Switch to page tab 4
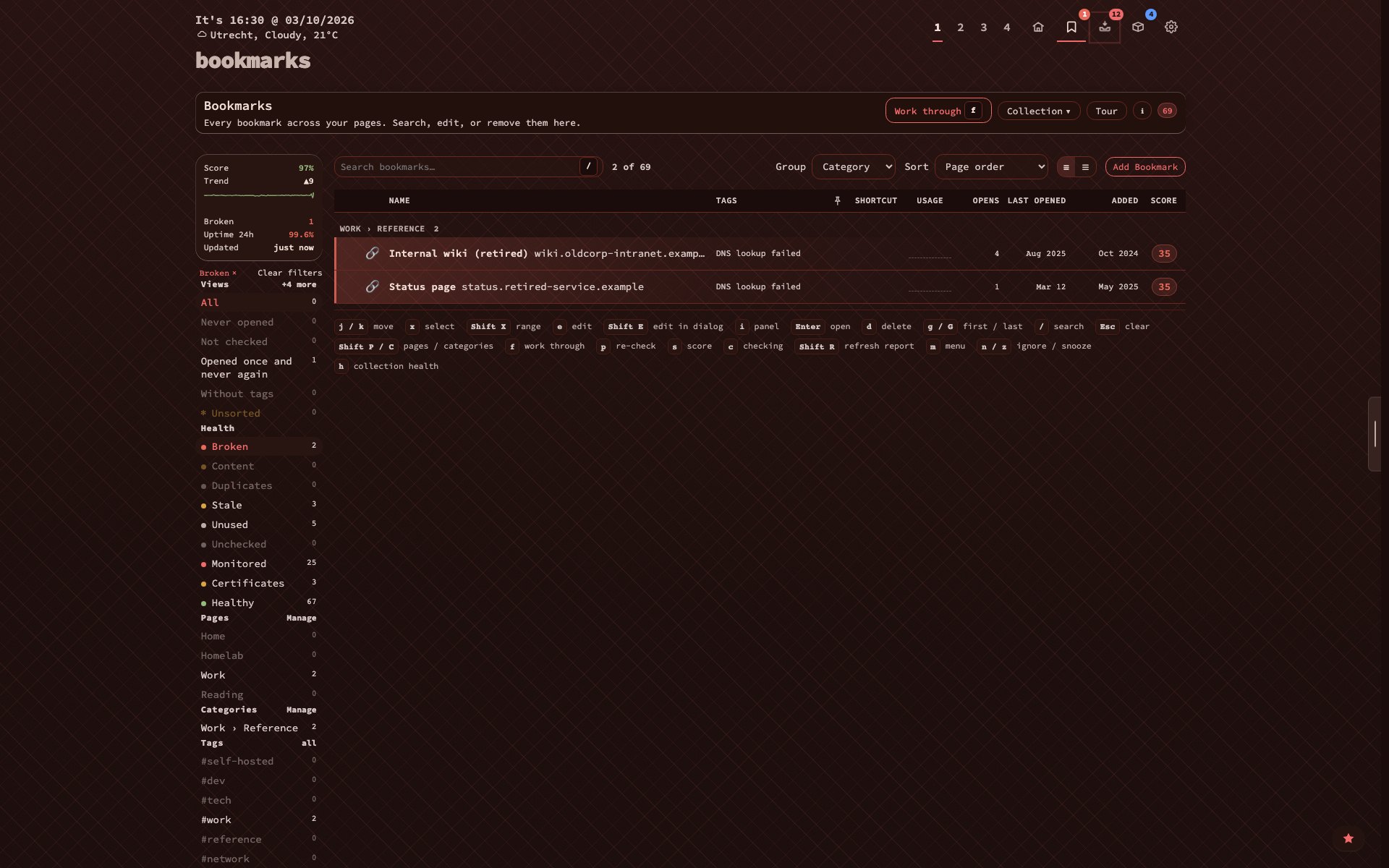 pos(1007,27)
